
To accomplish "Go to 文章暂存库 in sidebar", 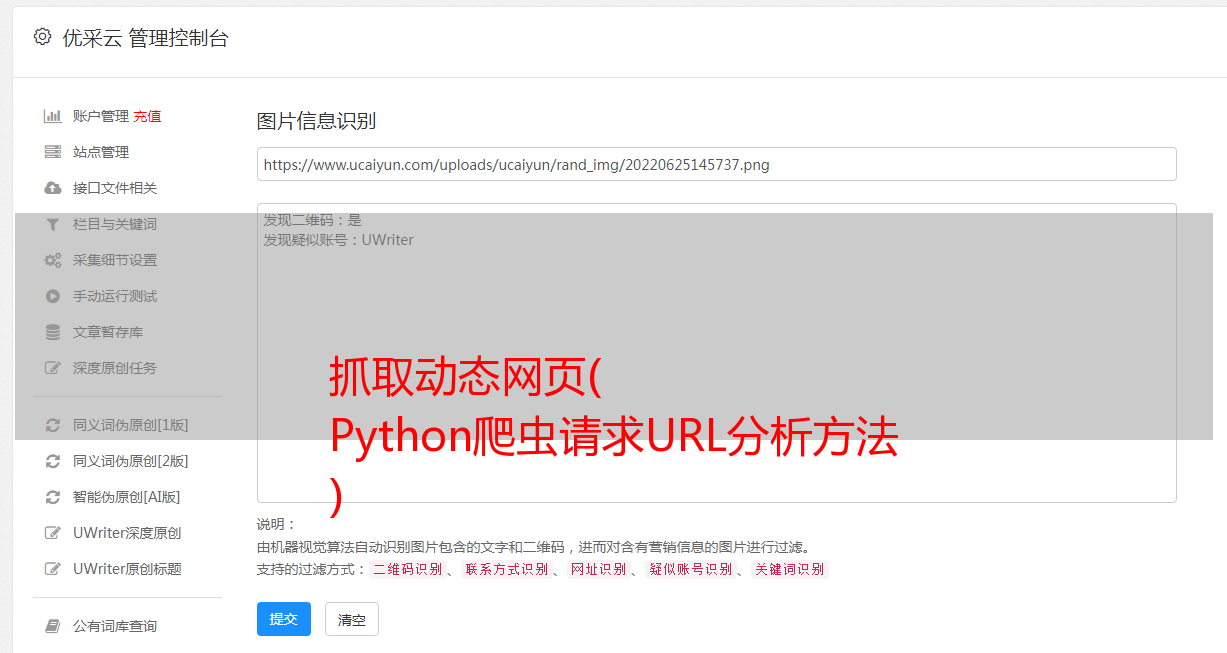I will [x=108, y=332].
